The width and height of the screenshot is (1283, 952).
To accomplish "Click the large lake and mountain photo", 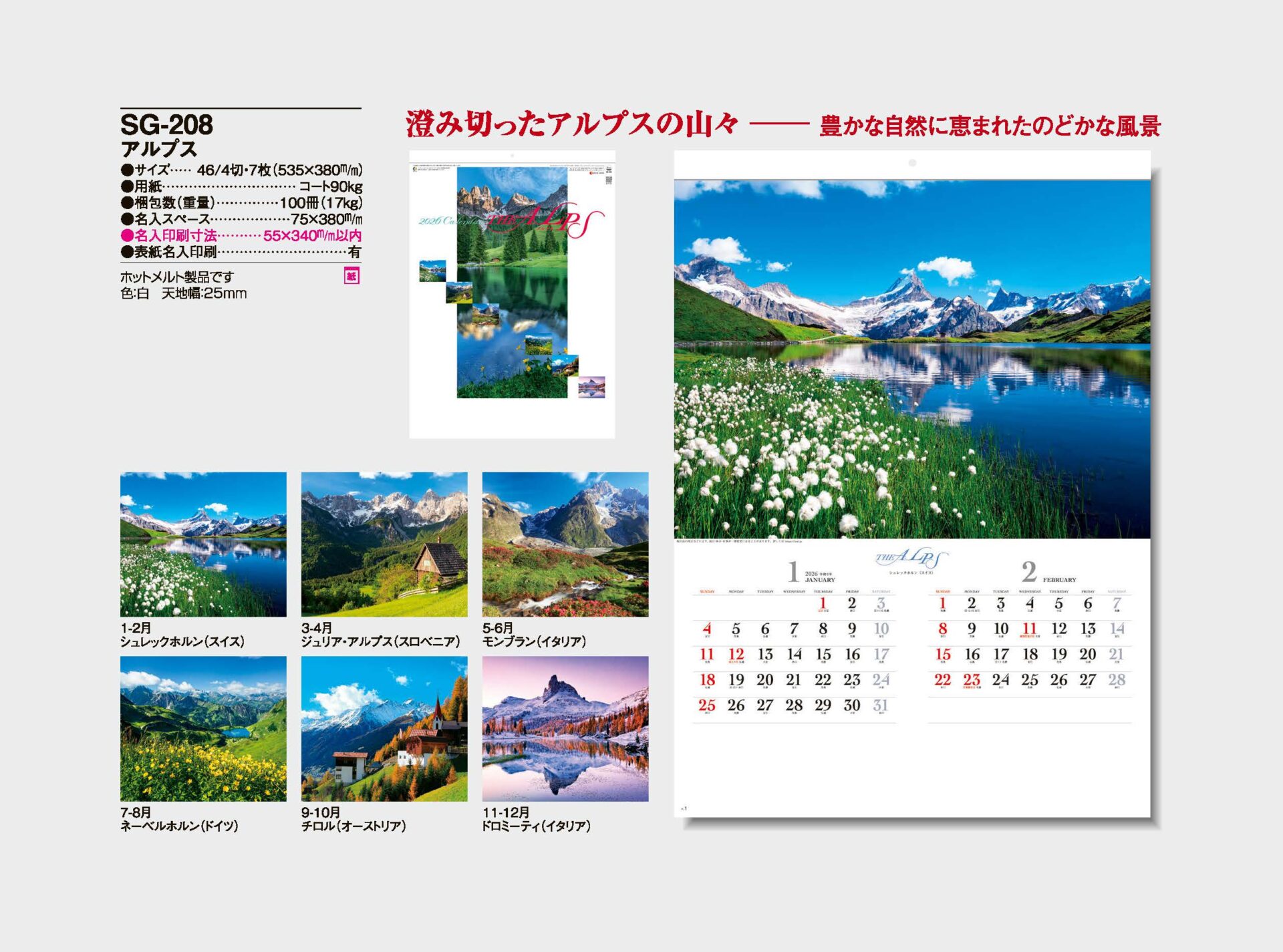I will point(912,359).
